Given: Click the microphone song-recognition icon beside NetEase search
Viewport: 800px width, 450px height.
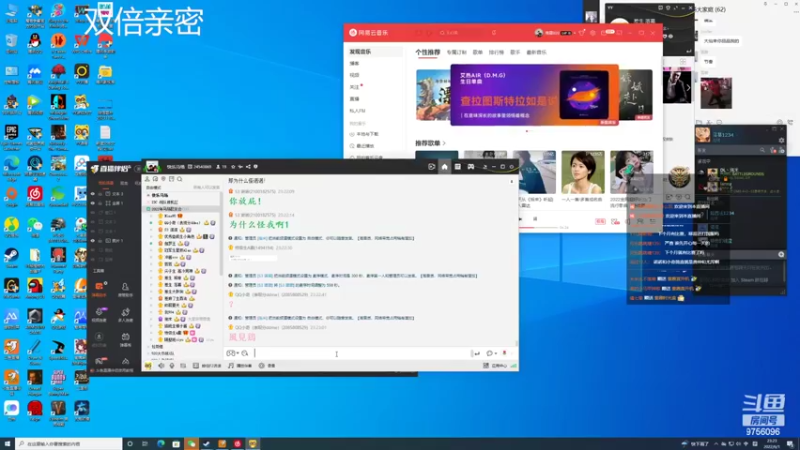Looking at the screenshot, I should pyautogui.click(x=494, y=33).
